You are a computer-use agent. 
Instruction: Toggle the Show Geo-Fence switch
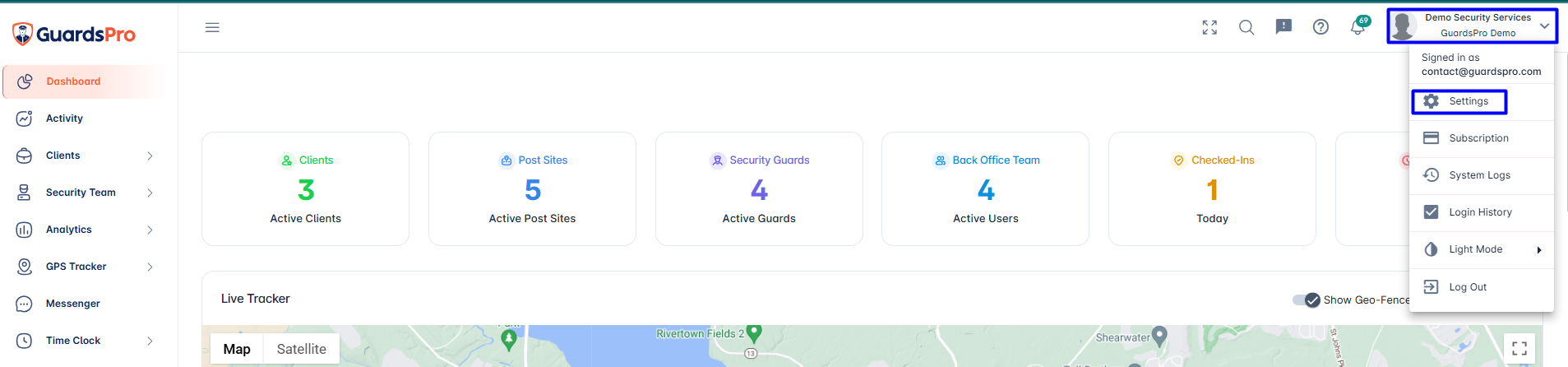(x=1306, y=300)
